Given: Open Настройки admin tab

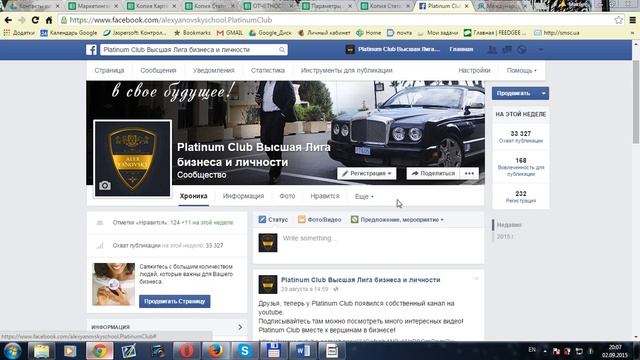Looking at the screenshot, I should click(474, 70).
